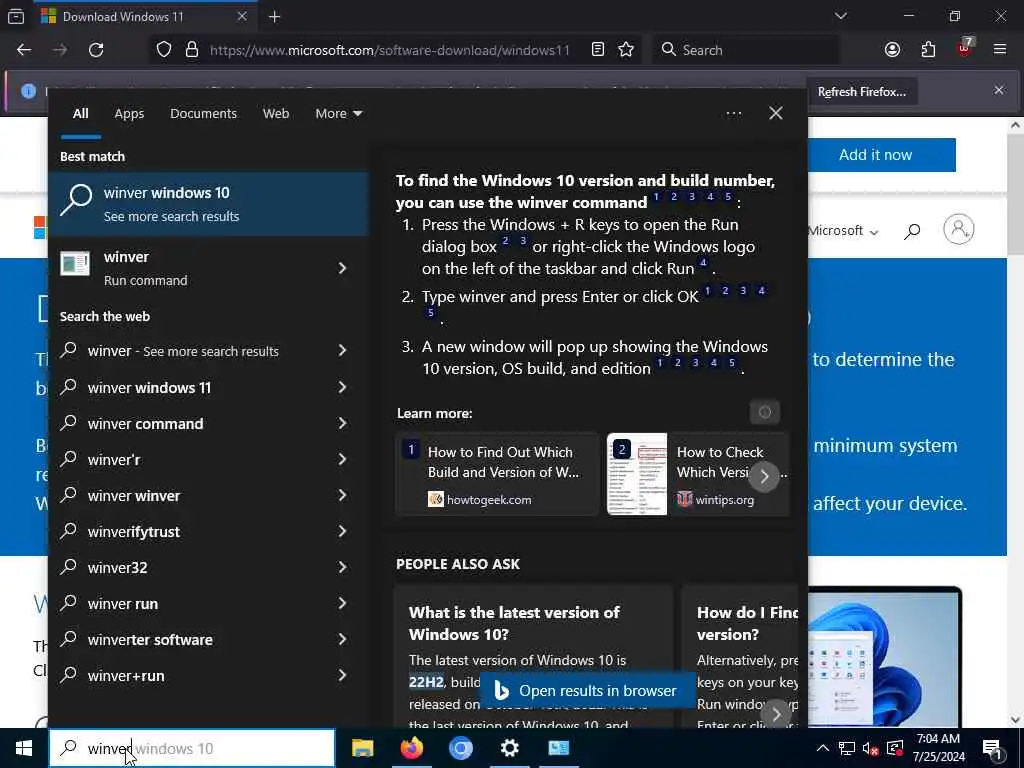This screenshot has height=768, width=1024.
Task: Click the Firefox address bar URL
Action: pyautogui.click(x=390, y=50)
